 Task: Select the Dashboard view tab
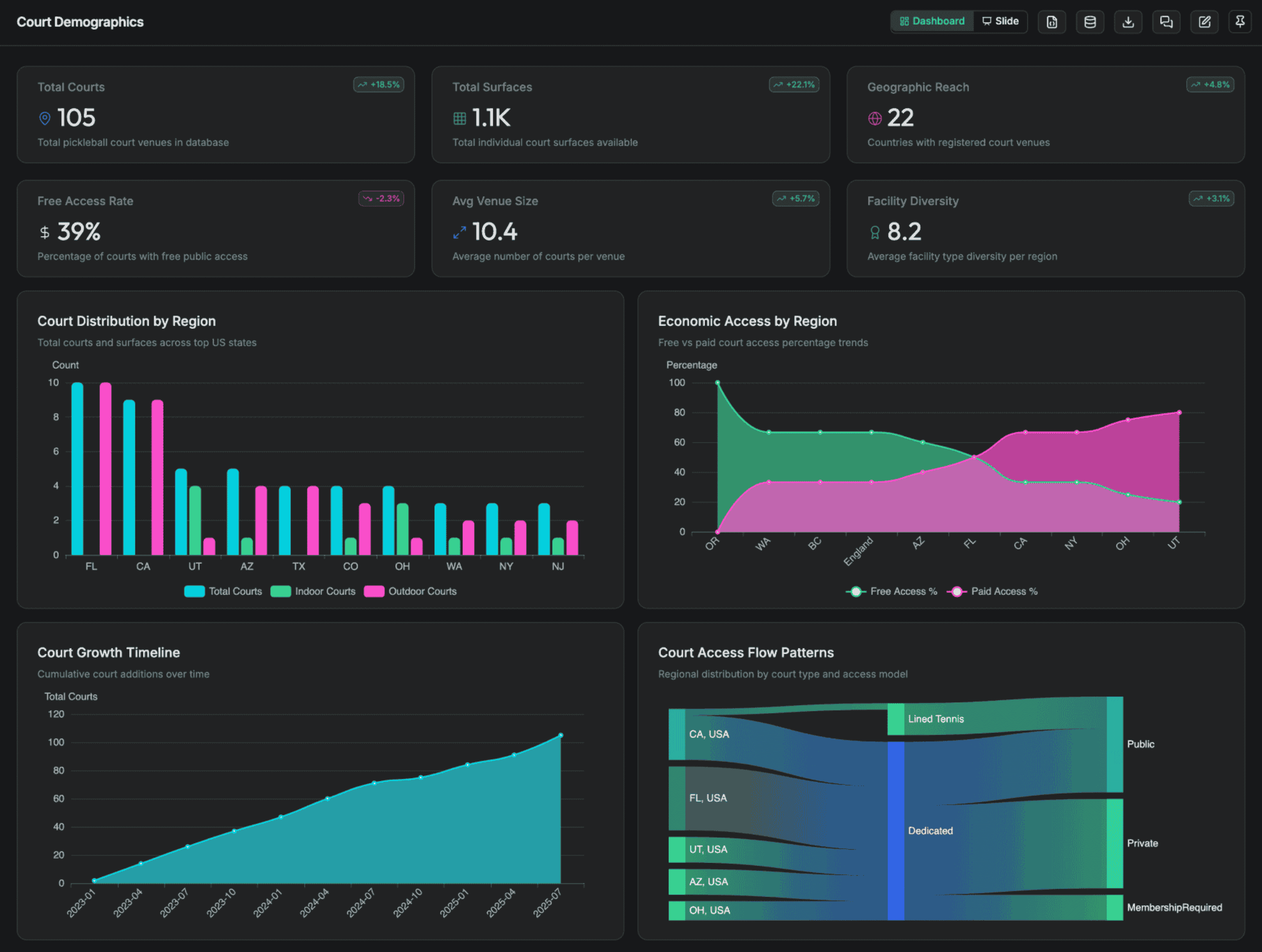pyautogui.click(x=932, y=21)
